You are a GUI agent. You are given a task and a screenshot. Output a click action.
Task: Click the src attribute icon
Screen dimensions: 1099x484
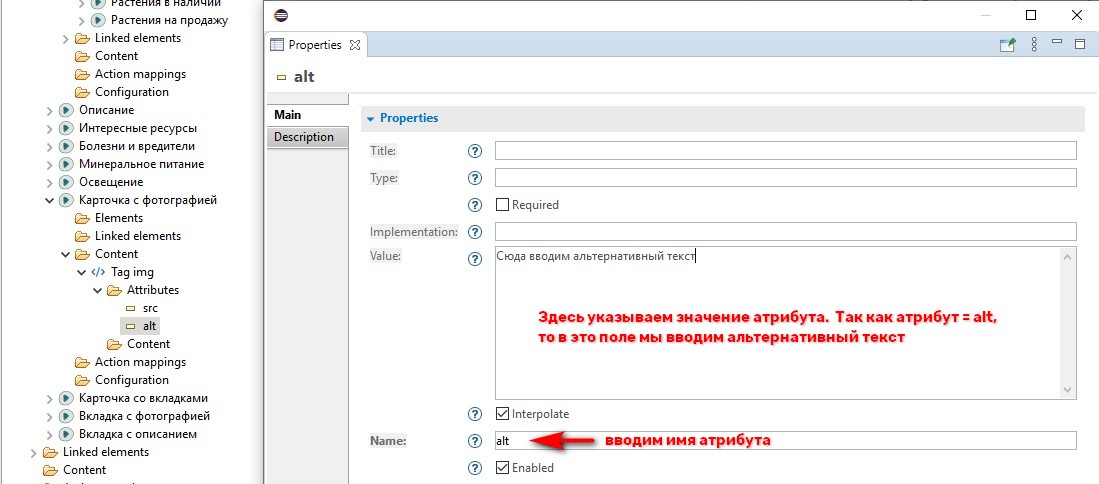click(130, 308)
